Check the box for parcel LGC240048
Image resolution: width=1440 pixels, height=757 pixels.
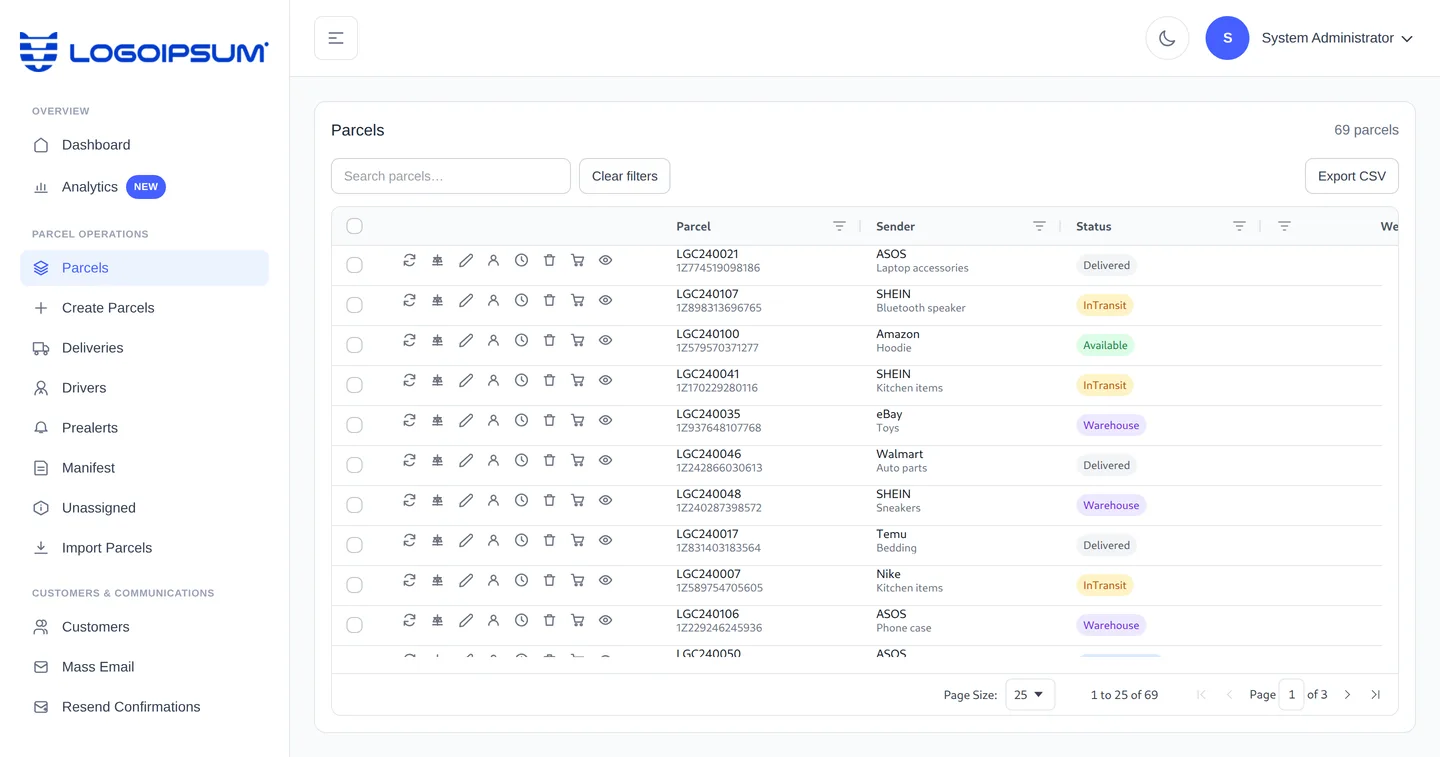[x=354, y=505]
